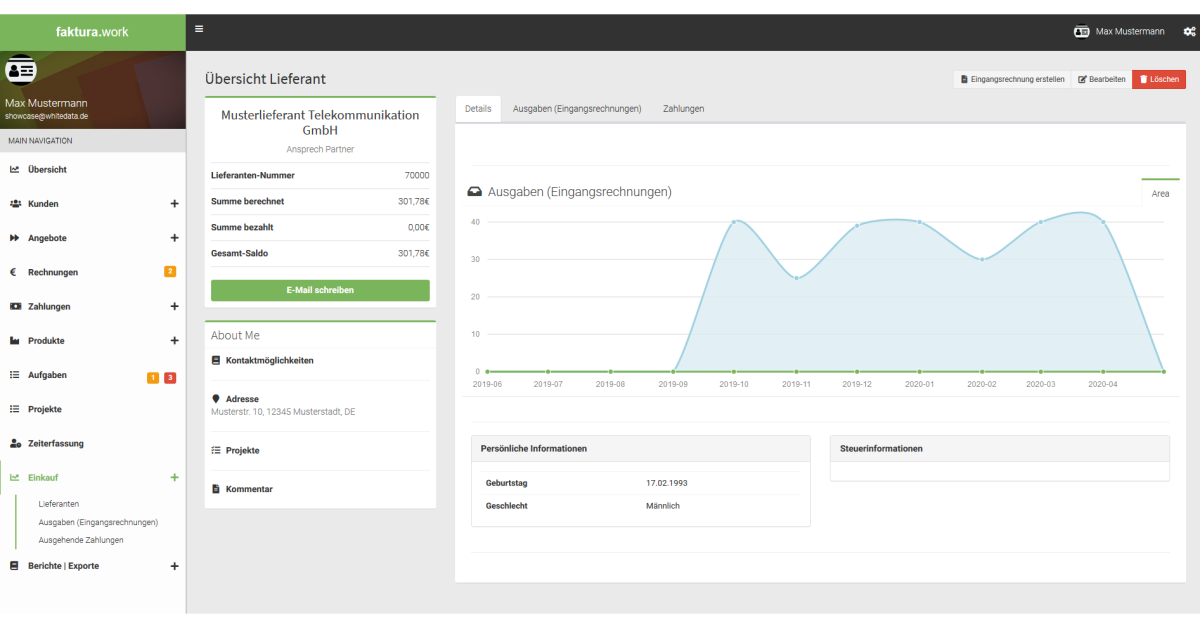1200x628 pixels.
Task: Expand Angebote with its plus icon
Action: 174,238
